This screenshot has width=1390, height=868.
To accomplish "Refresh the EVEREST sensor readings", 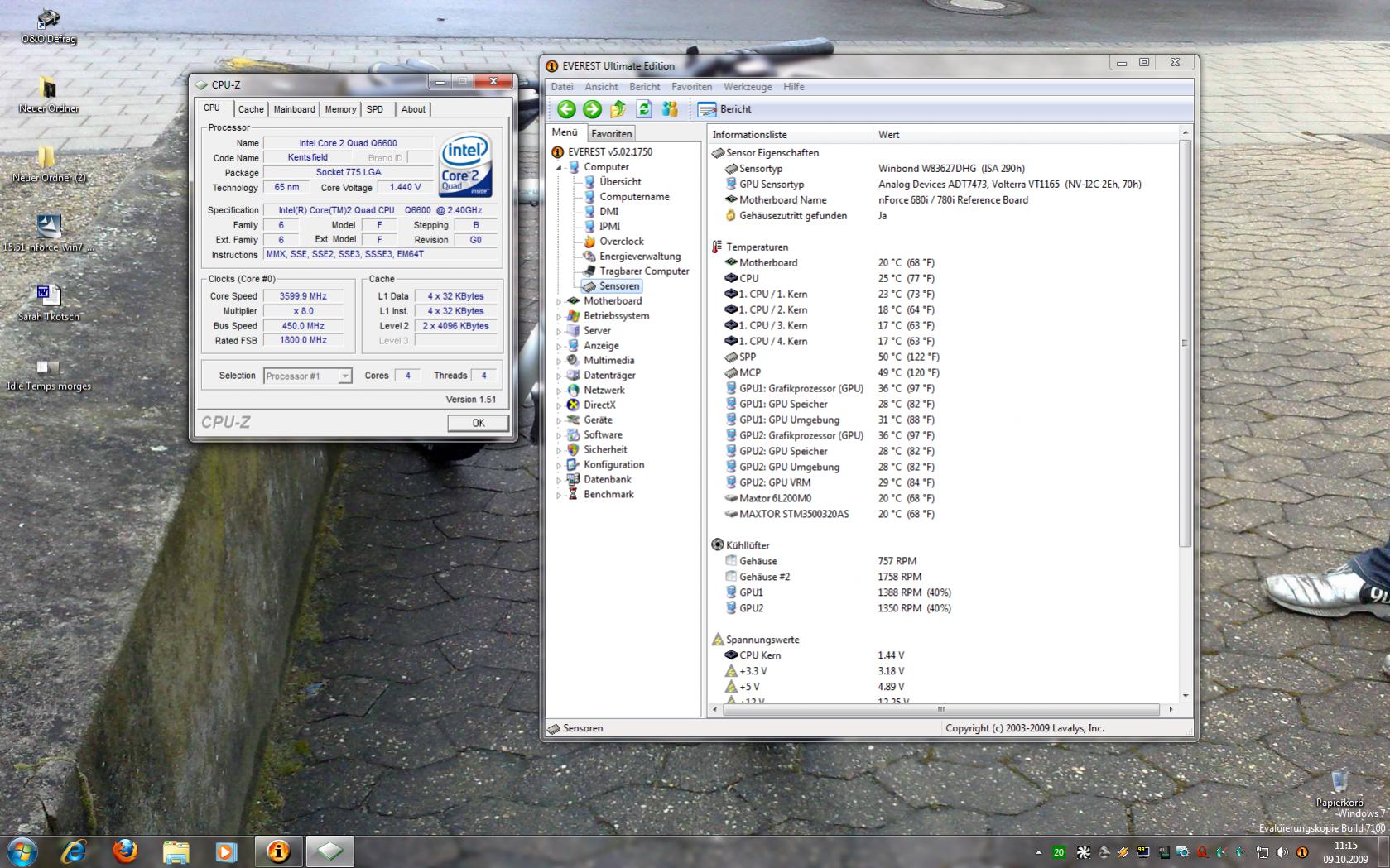I will pos(644,109).
